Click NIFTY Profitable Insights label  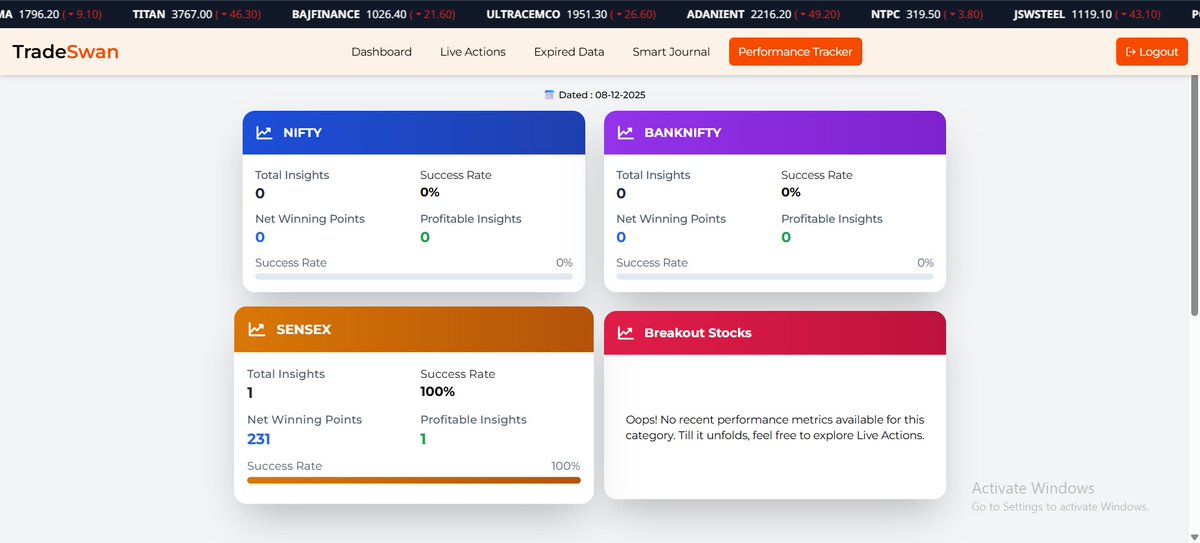tap(471, 219)
